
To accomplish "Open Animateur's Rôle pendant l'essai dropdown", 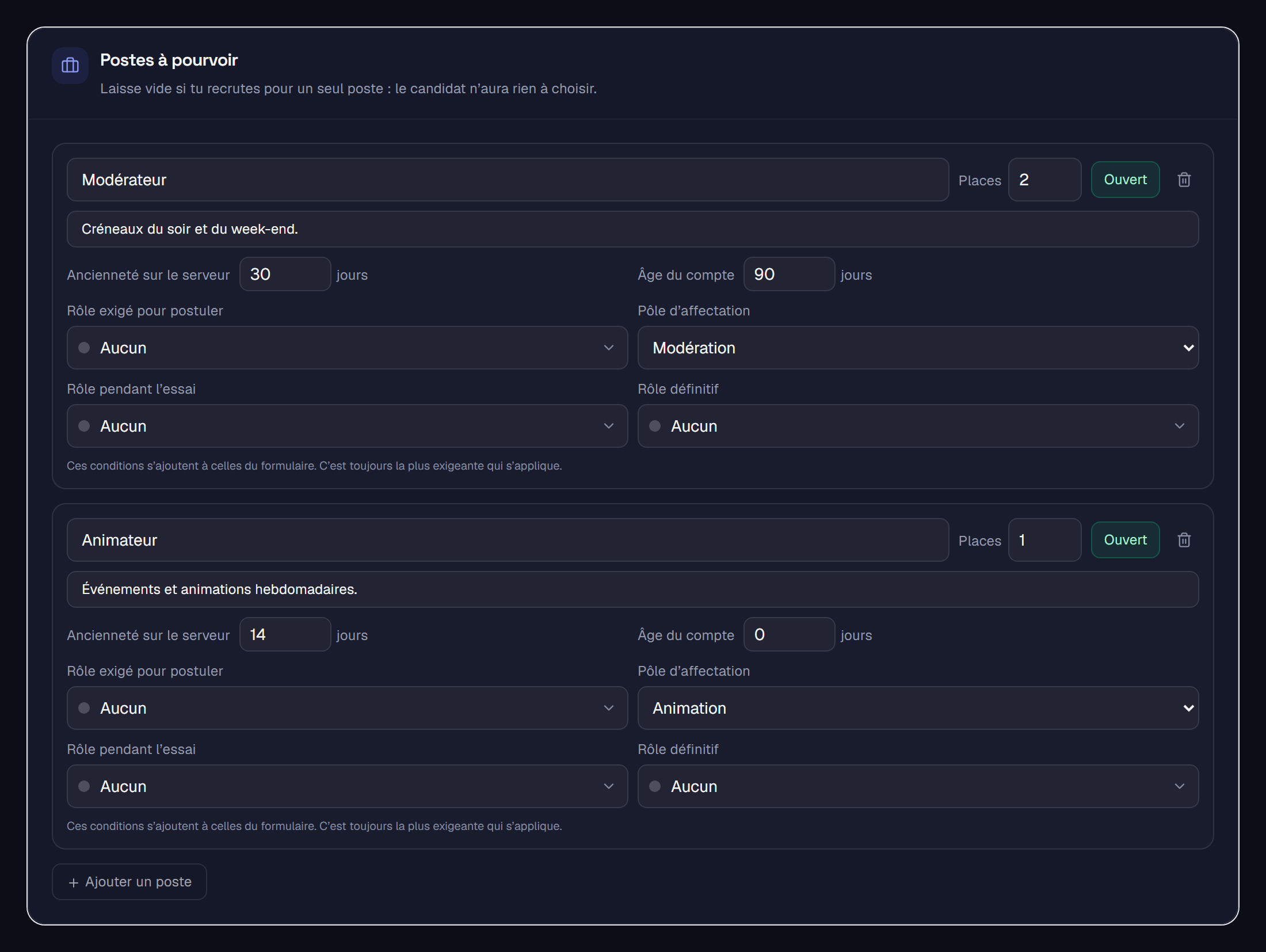I will point(347,786).
